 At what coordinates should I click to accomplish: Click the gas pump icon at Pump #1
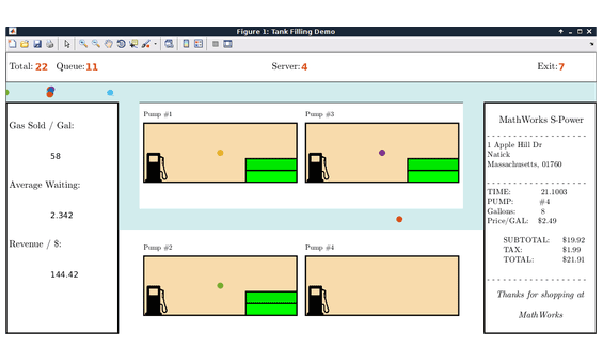pos(156,167)
